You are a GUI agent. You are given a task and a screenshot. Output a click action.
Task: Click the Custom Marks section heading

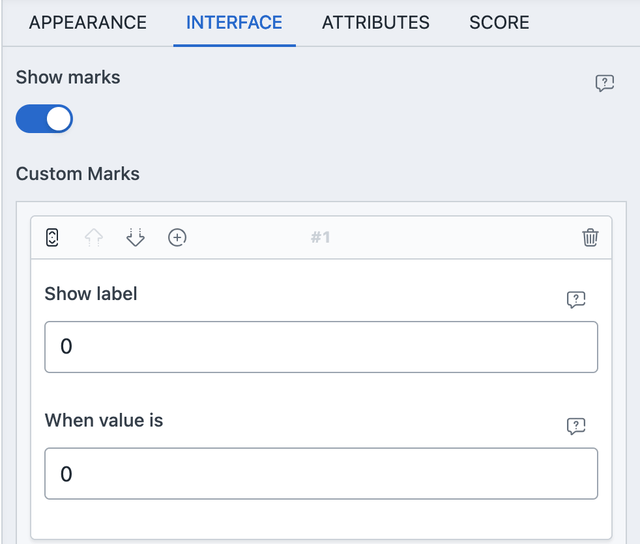click(78, 174)
